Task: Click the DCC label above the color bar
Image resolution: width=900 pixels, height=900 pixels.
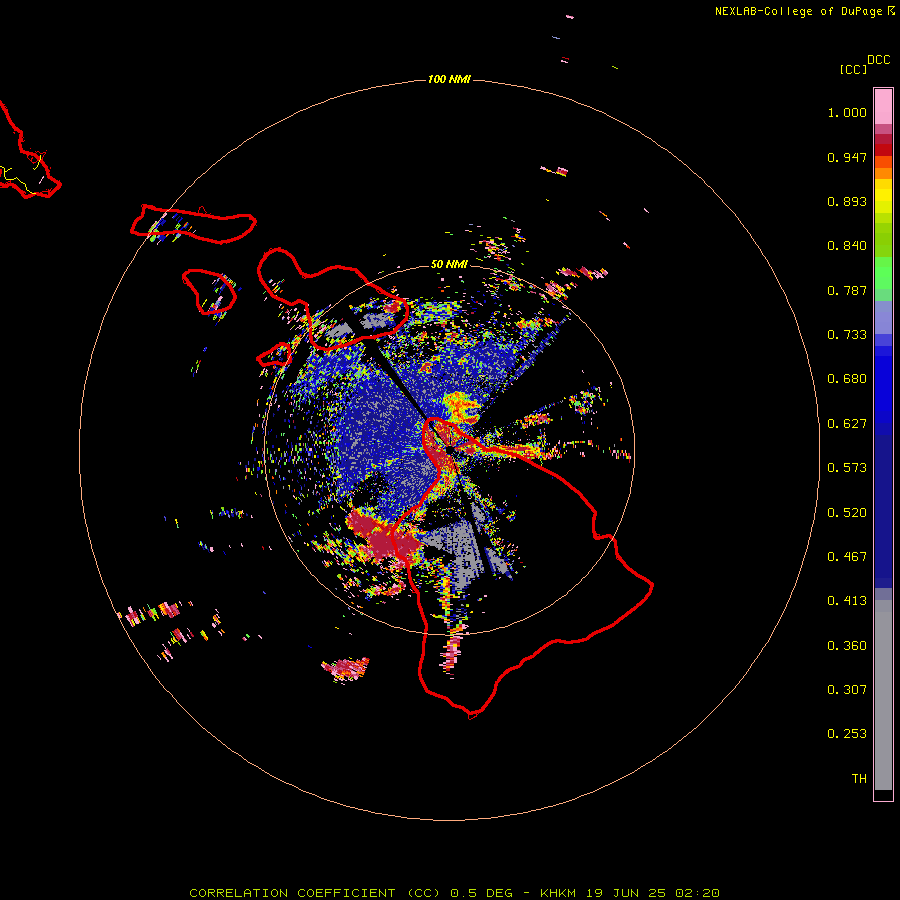Action: (879, 60)
